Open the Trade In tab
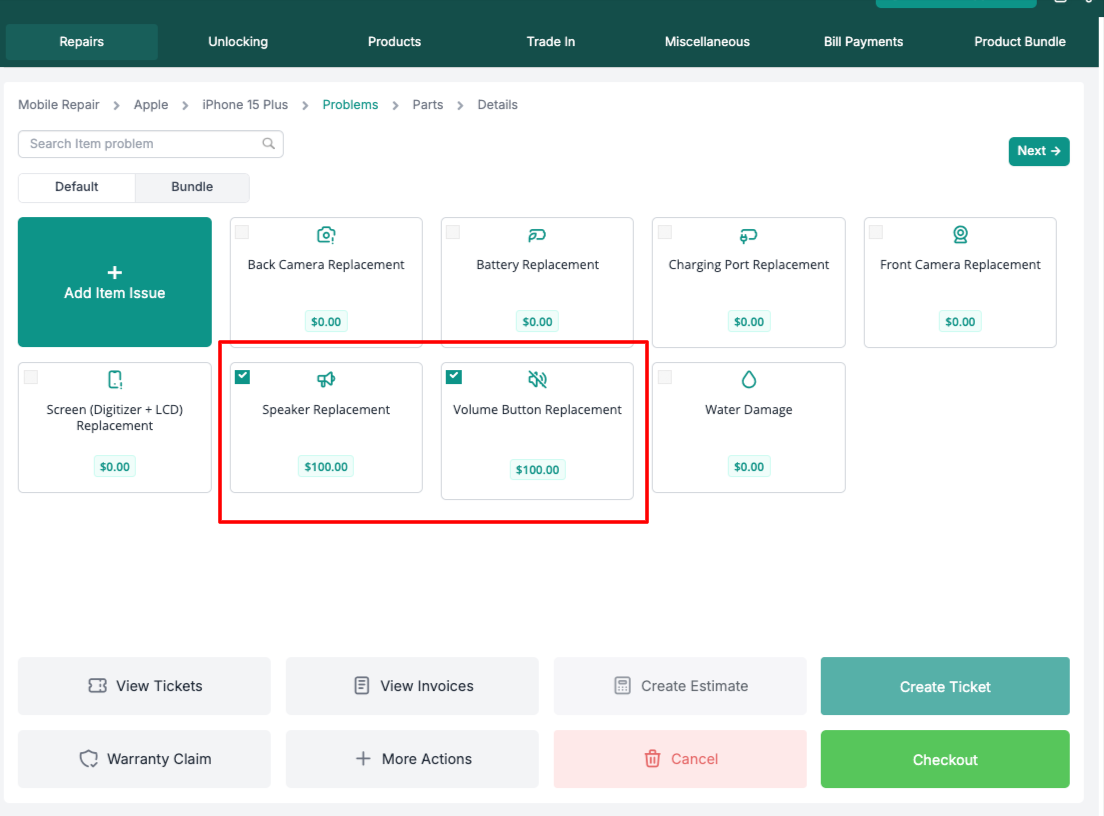The image size is (1104, 816). (551, 42)
